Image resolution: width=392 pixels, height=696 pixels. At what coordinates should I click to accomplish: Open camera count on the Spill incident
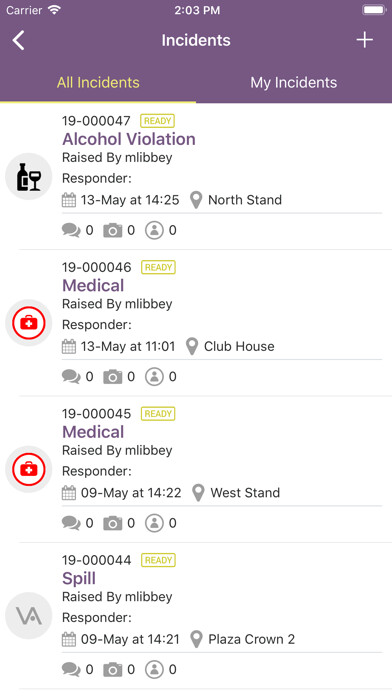[119, 670]
